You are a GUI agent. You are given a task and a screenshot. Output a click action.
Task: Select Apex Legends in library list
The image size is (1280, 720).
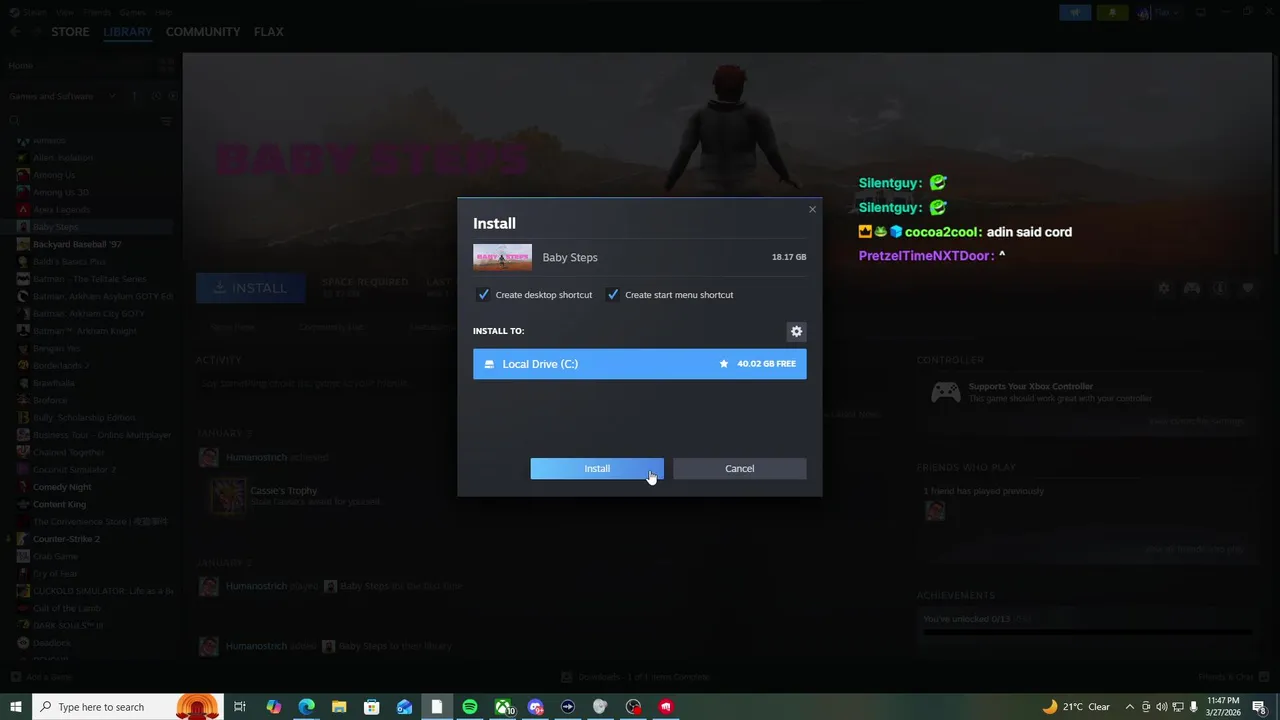click(x=61, y=209)
